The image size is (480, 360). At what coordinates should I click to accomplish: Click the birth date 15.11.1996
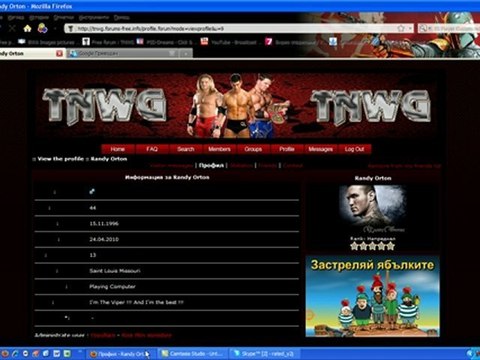click(104, 223)
